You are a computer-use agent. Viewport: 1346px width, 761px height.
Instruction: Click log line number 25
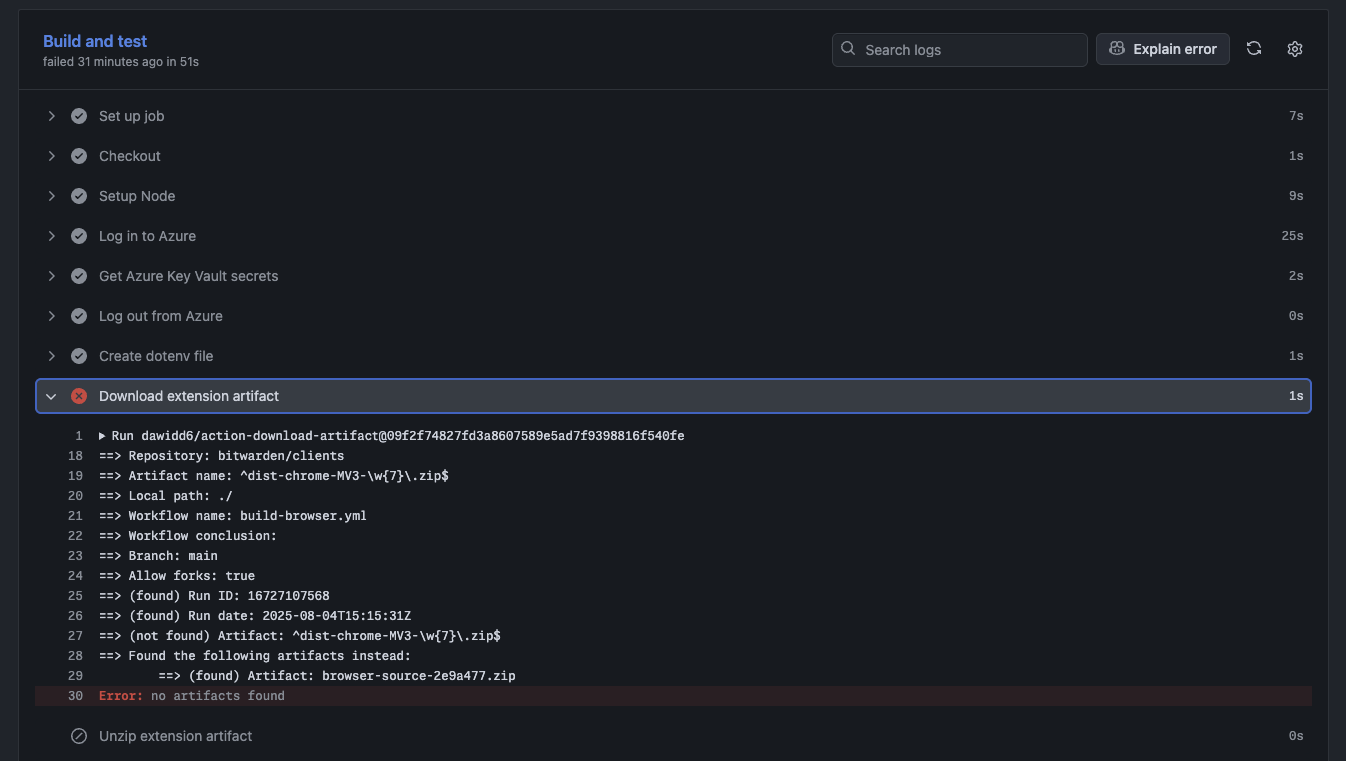click(76, 596)
